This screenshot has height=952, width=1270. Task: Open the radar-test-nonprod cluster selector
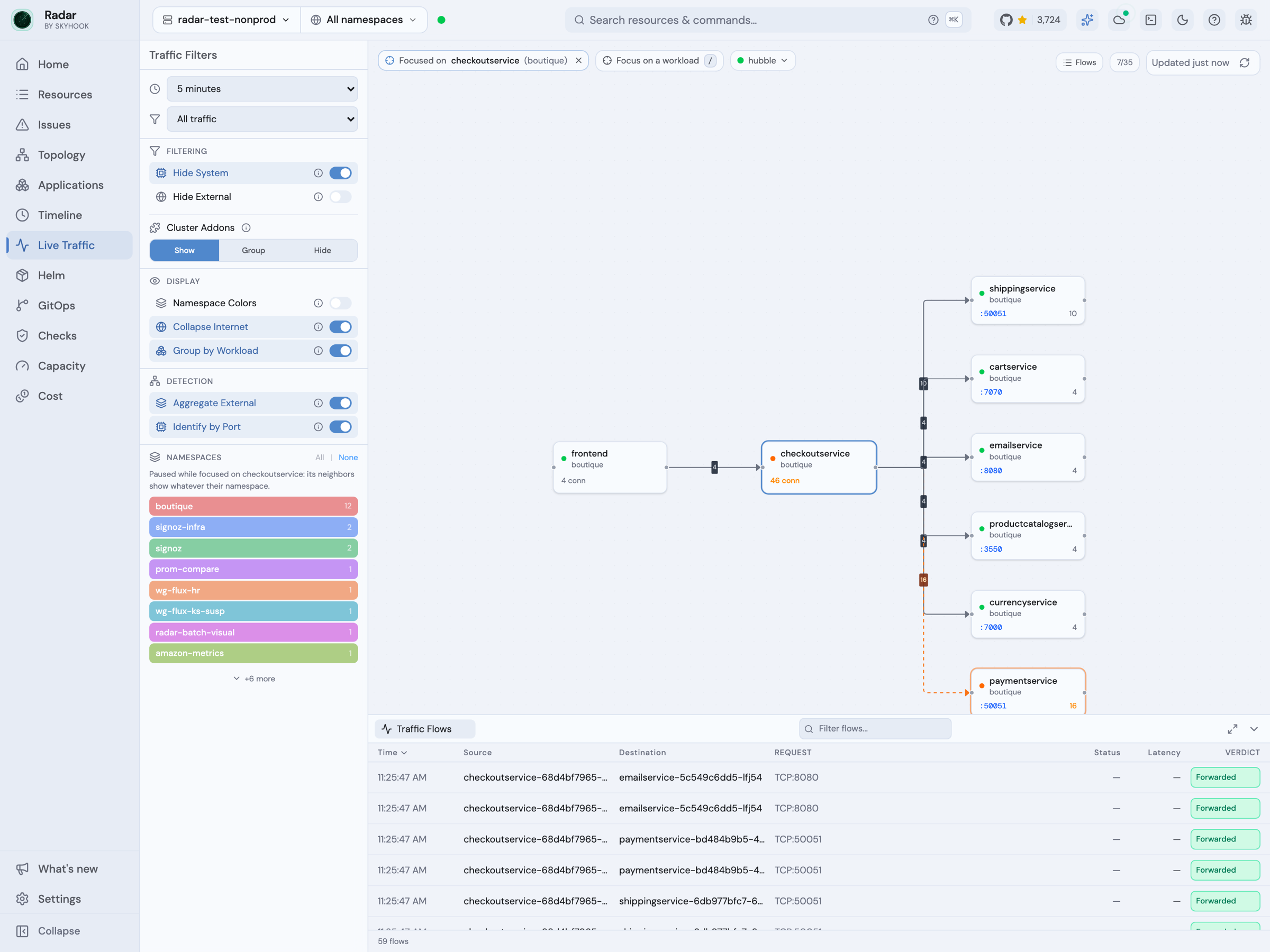[226, 20]
